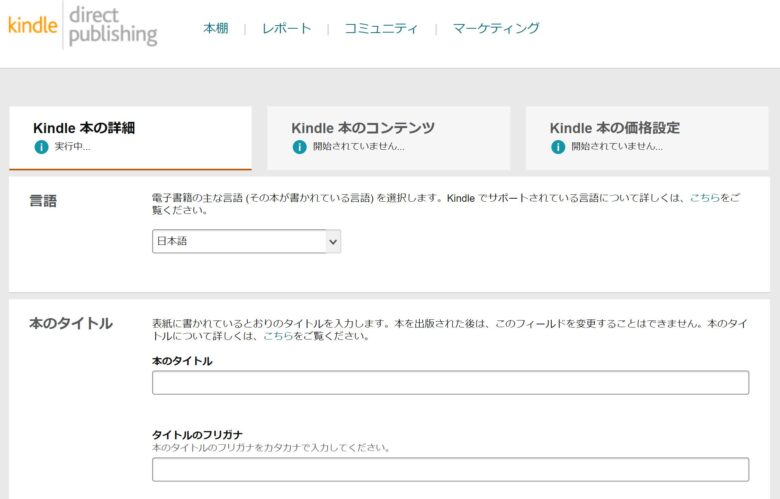
Task: Click the タイトルのフリガナ field label
Action: tap(197, 435)
